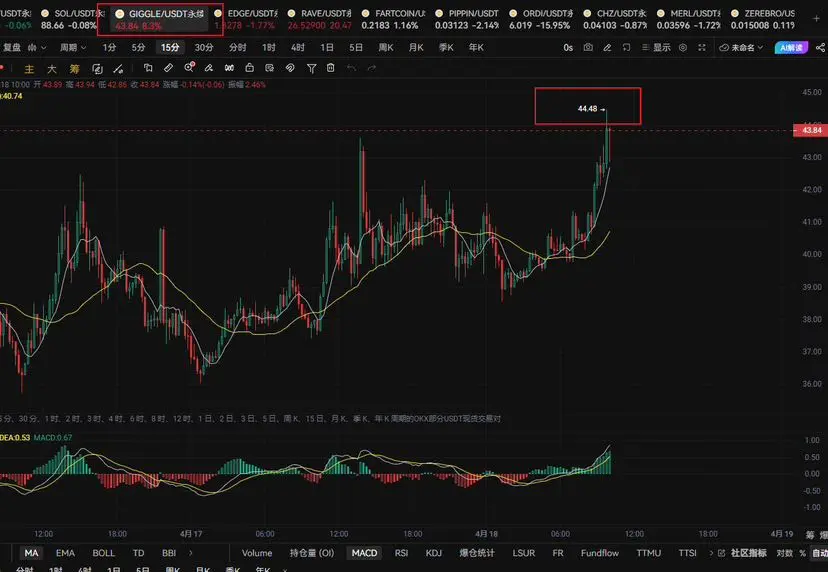Click the 43.84 current price label
The image size is (828, 572).
pos(810,130)
